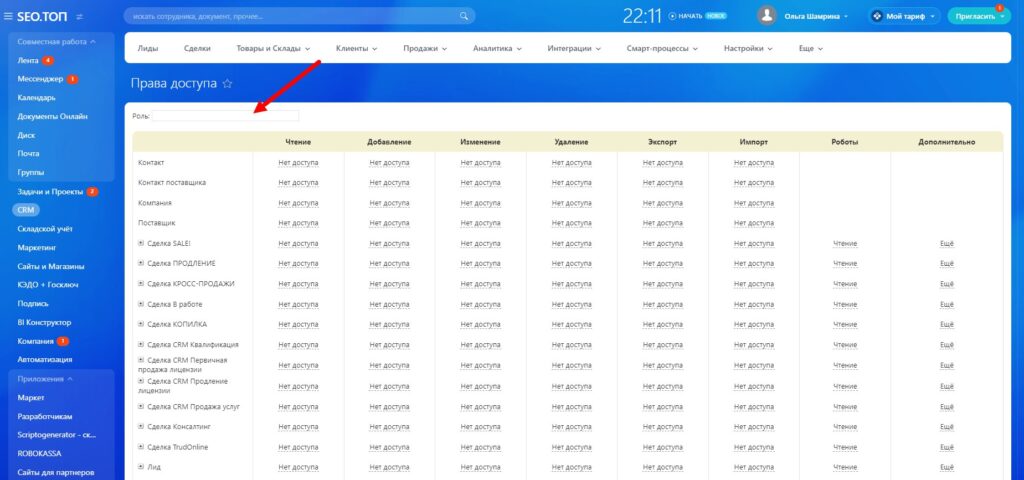Open the Настройки dropdown menu
The image size is (1024, 480).
[748, 48]
